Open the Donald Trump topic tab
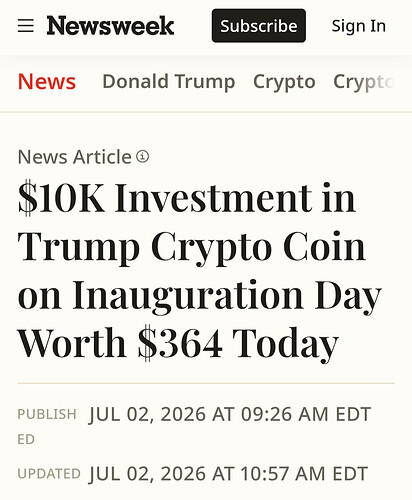 tap(169, 82)
